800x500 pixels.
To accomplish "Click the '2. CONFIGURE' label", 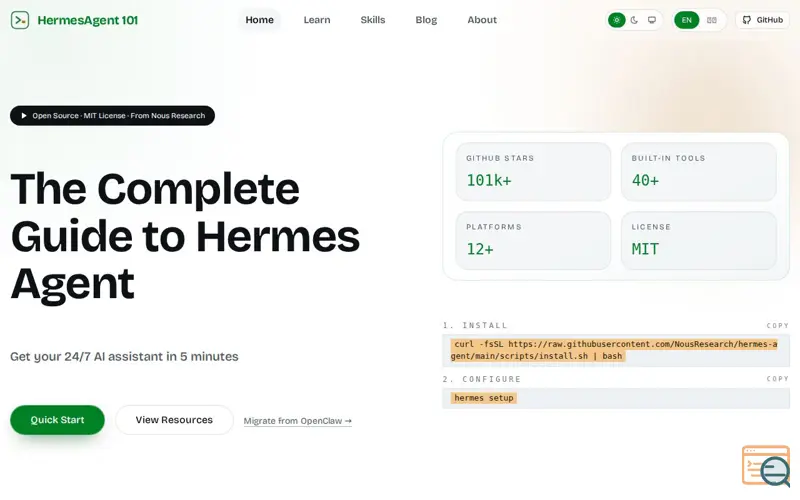I will pos(482,379).
